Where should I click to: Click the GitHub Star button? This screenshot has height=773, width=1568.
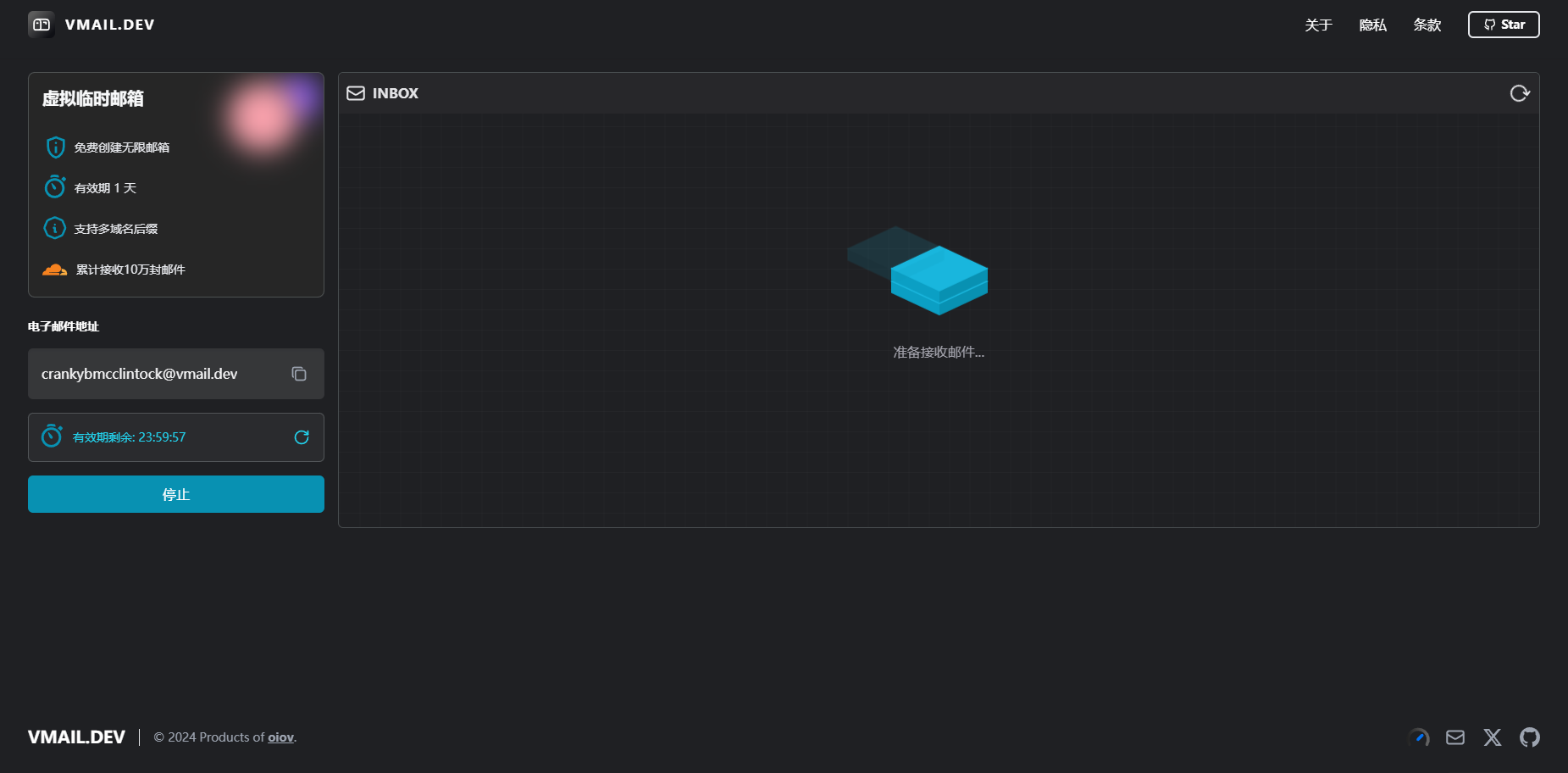coord(1503,25)
